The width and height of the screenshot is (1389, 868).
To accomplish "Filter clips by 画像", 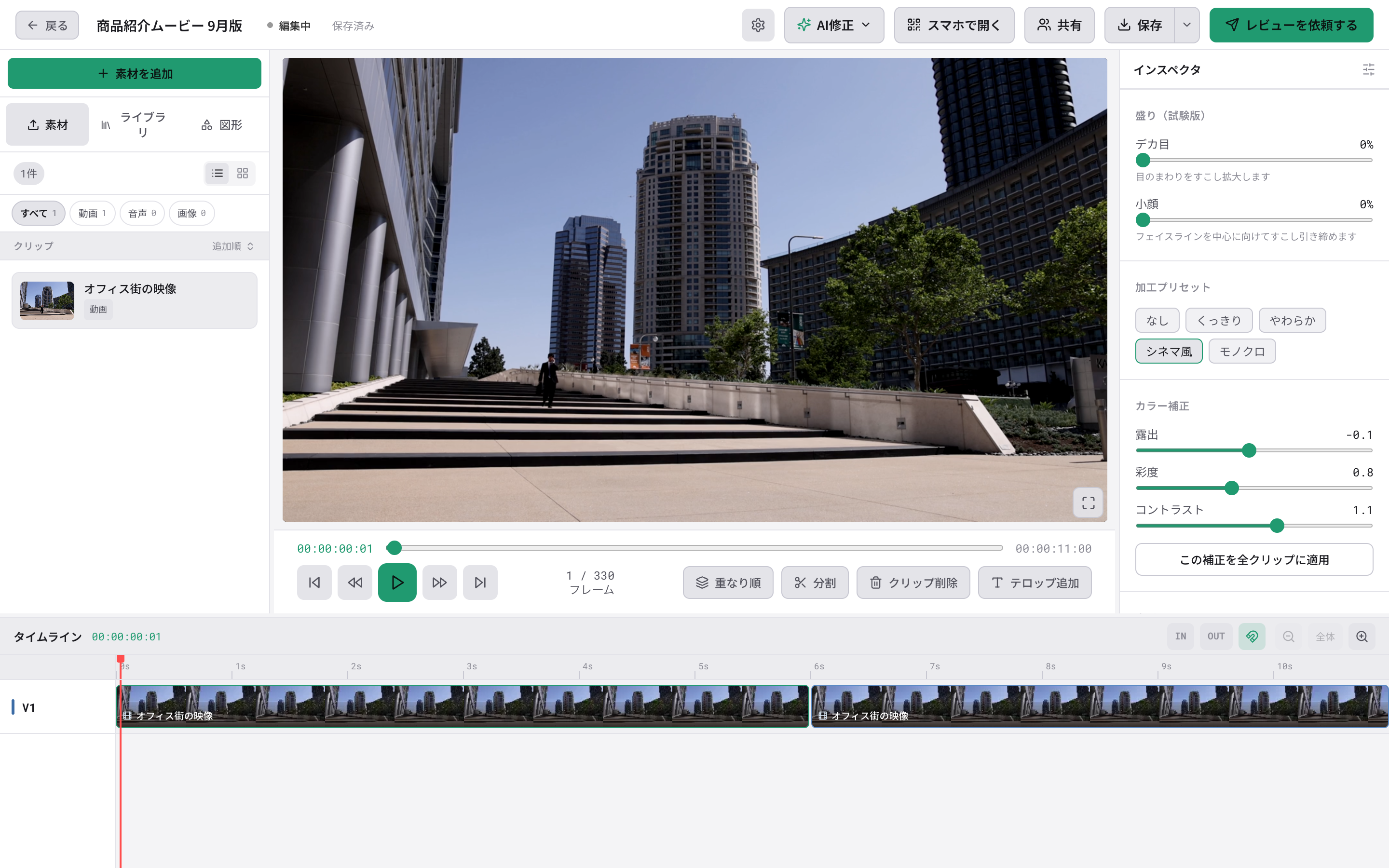I will (x=191, y=214).
